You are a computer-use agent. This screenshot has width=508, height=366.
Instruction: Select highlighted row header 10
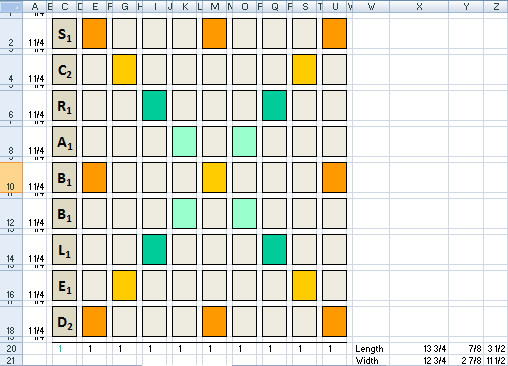pyautogui.click(x=11, y=177)
